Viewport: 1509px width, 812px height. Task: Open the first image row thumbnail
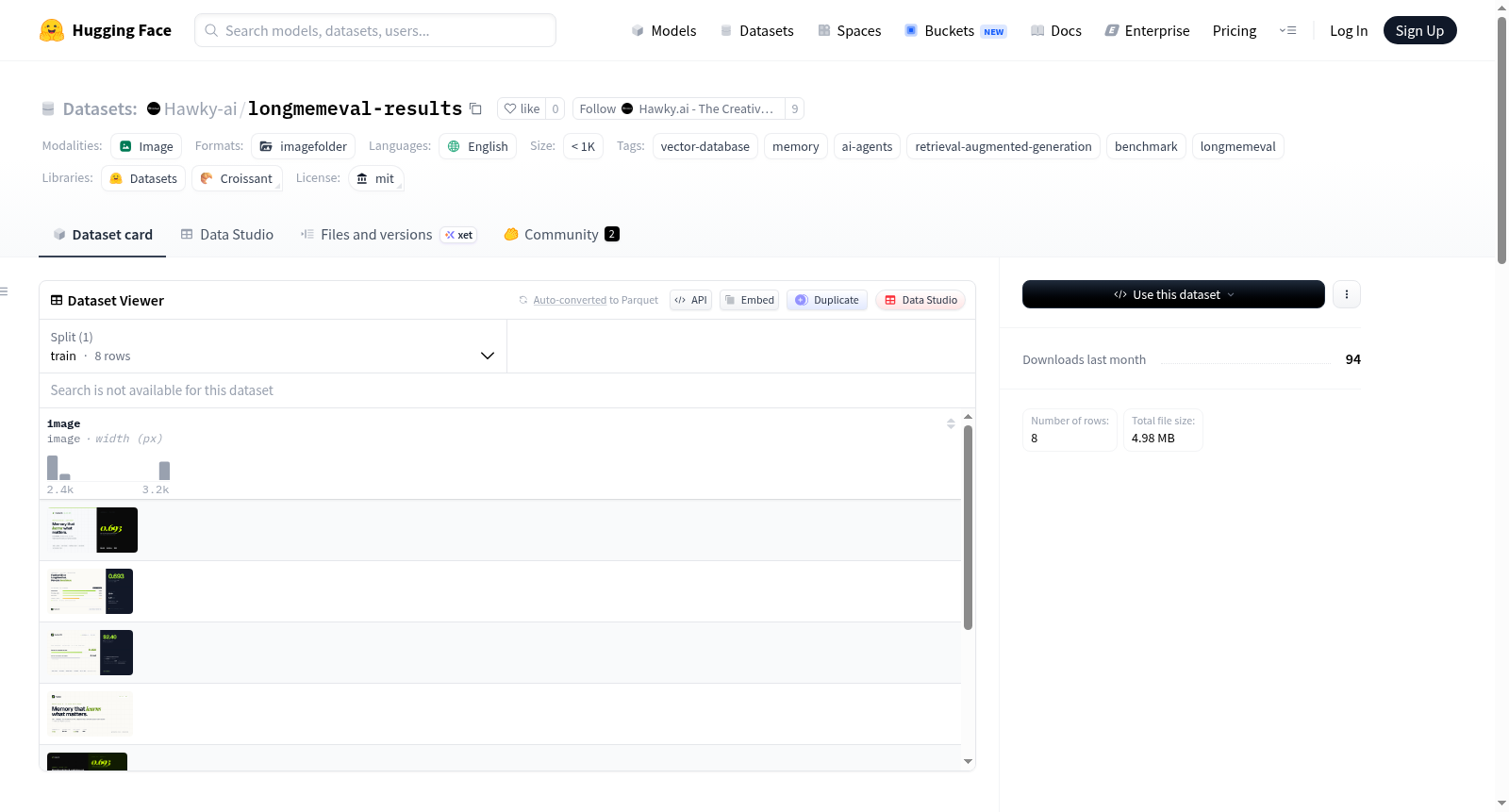click(x=92, y=530)
